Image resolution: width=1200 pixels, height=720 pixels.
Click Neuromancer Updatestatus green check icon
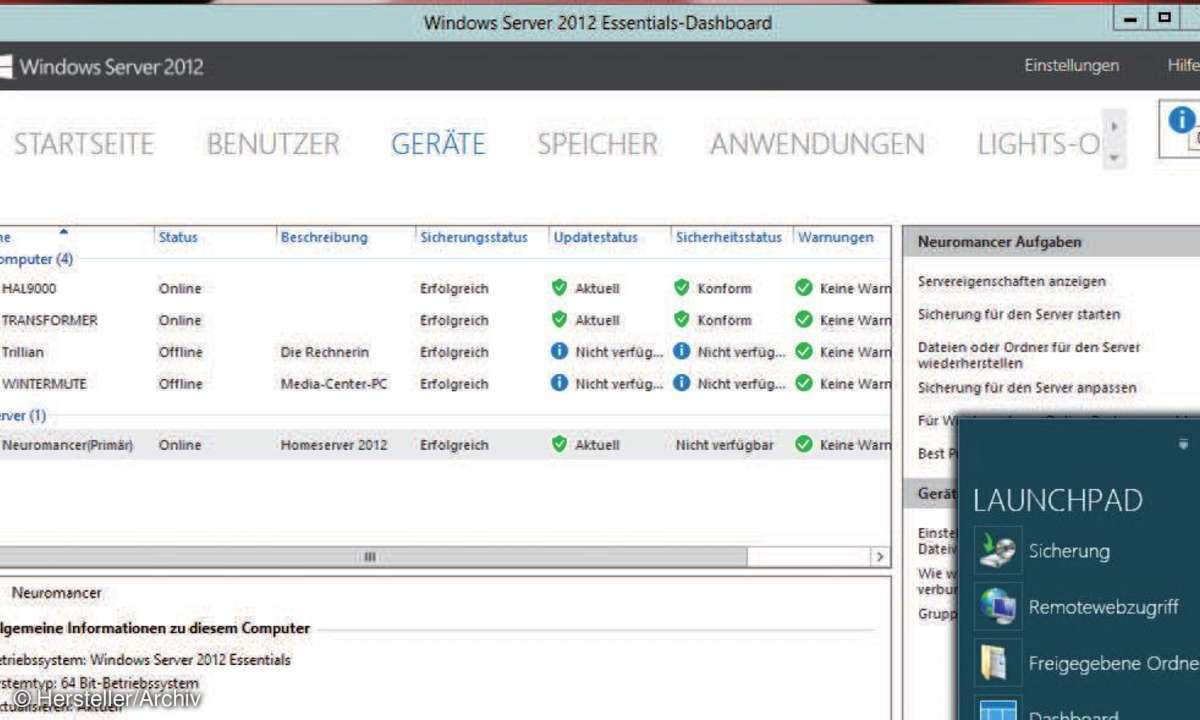click(559, 445)
